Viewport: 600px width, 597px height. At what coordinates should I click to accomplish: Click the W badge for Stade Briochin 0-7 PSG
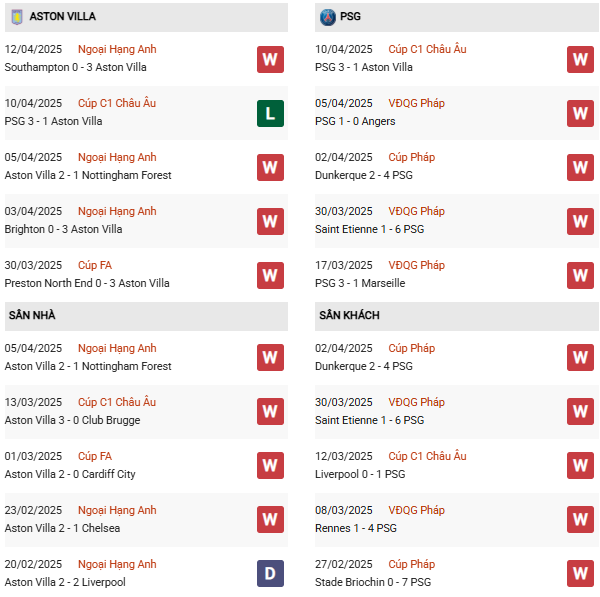tap(580, 573)
